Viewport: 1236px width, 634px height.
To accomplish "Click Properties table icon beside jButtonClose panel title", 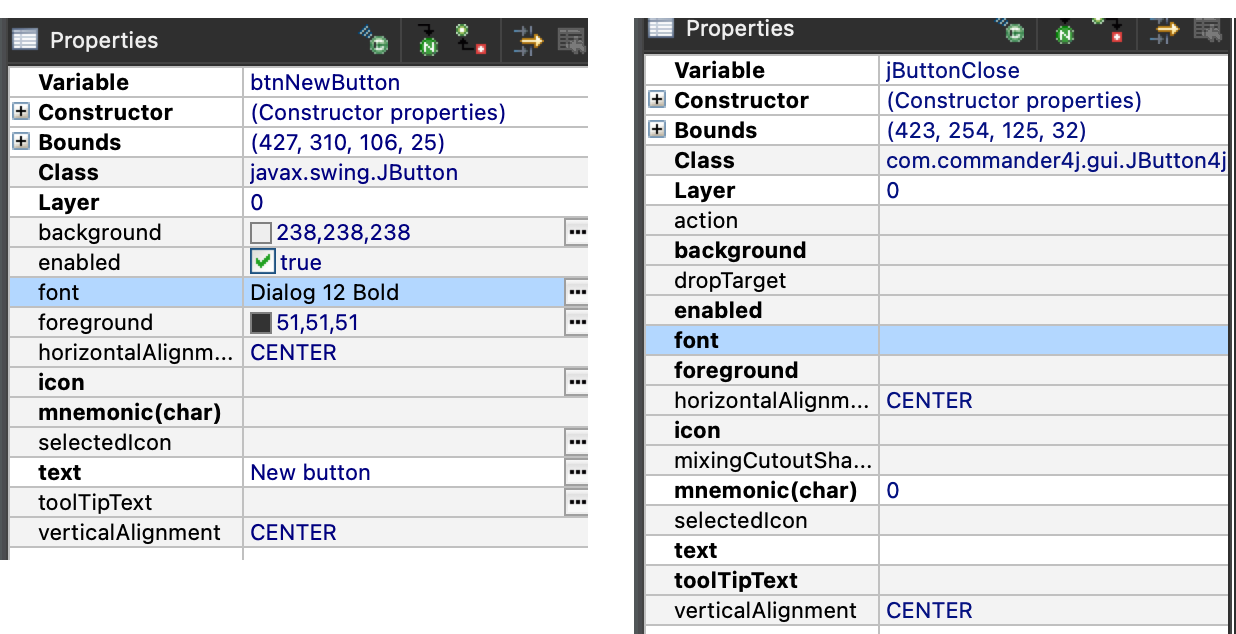I will (x=661, y=28).
